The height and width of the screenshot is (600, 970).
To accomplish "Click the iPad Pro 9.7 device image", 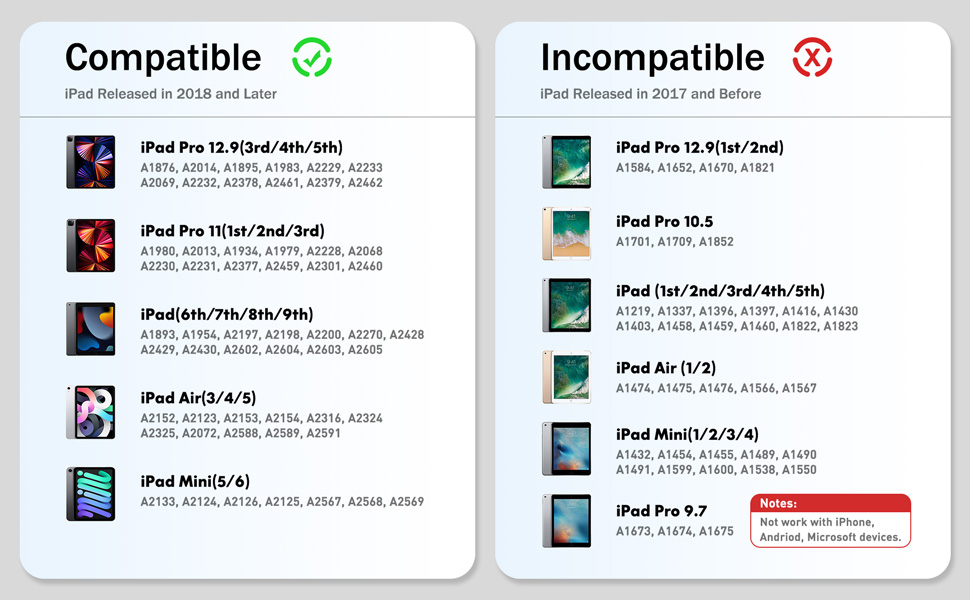I will pos(567,521).
